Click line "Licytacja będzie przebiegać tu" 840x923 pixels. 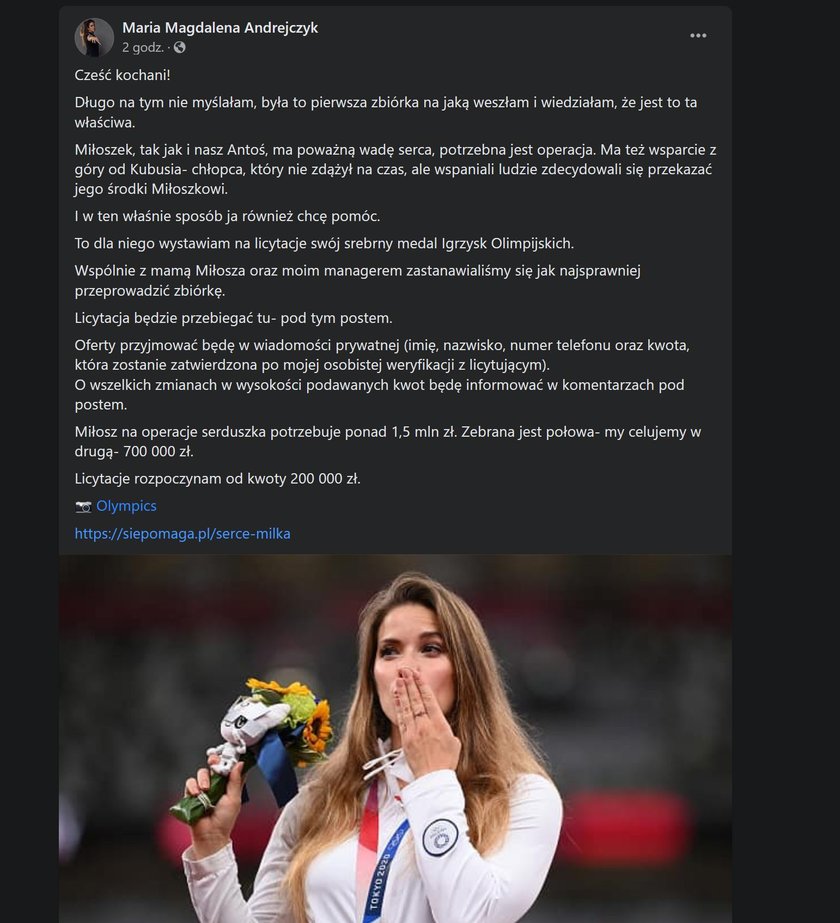pyautogui.click(x=233, y=318)
